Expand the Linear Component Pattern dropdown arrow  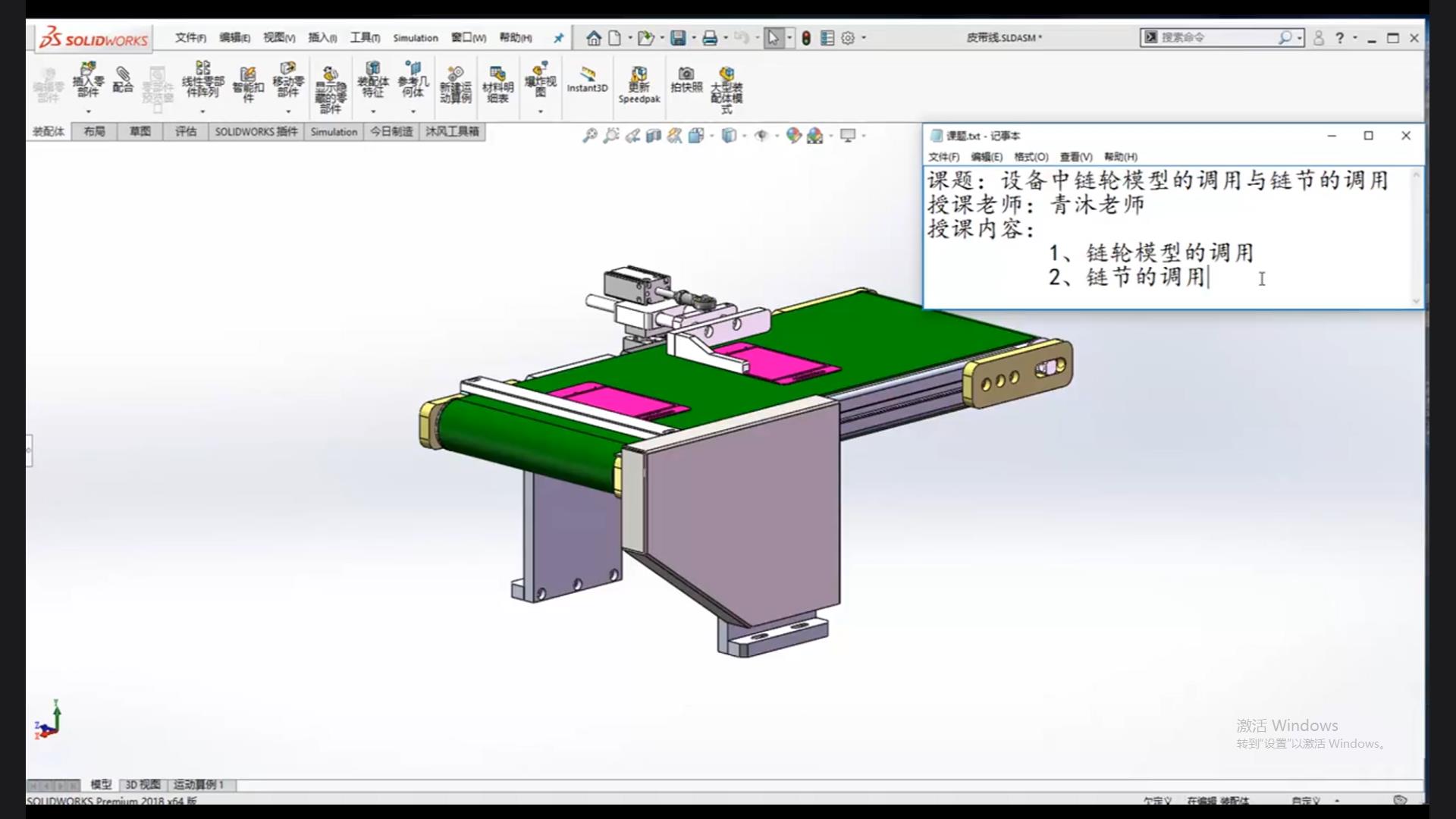click(202, 112)
